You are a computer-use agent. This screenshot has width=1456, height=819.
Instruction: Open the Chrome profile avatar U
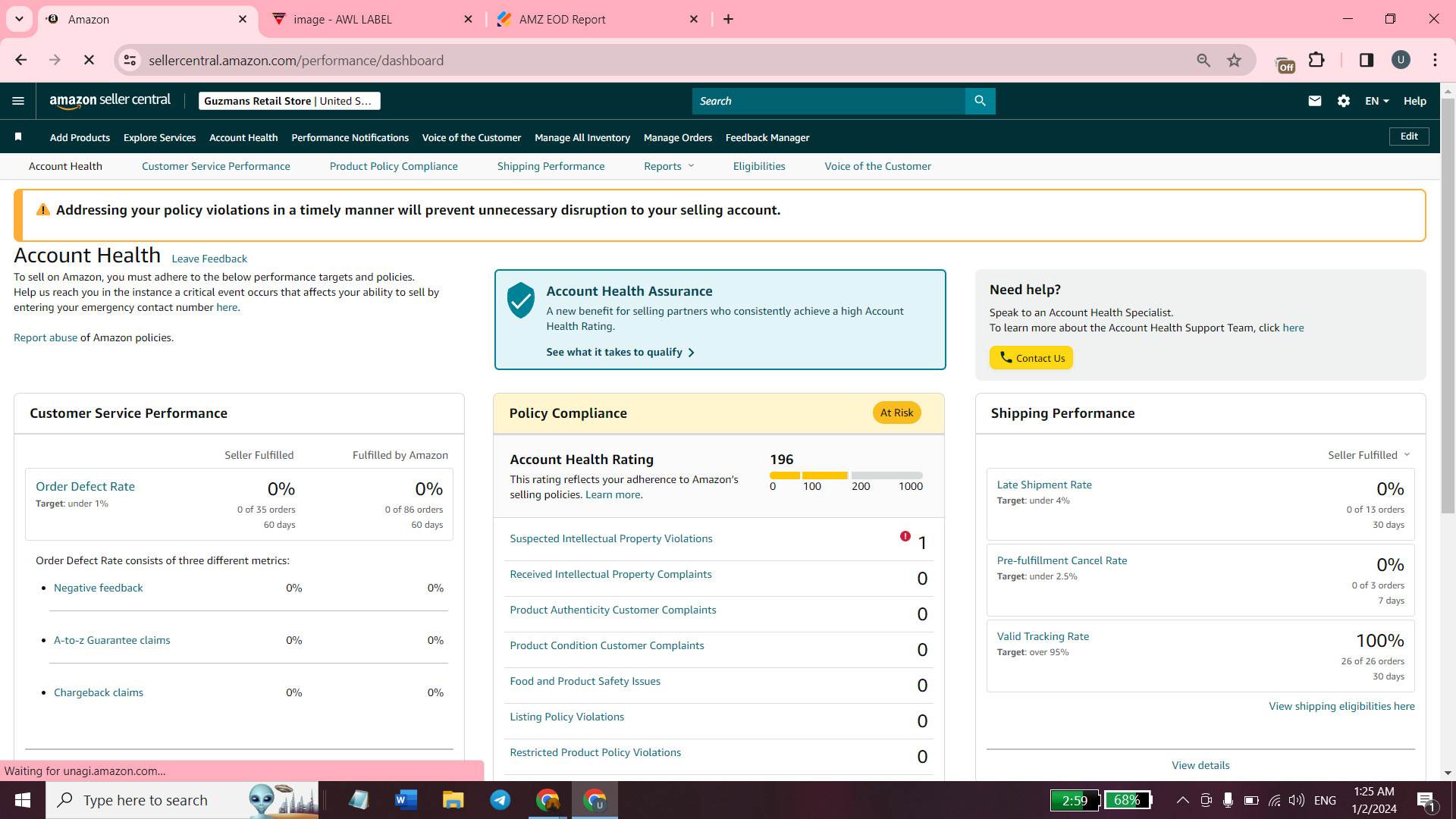click(x=1401, y=60)
